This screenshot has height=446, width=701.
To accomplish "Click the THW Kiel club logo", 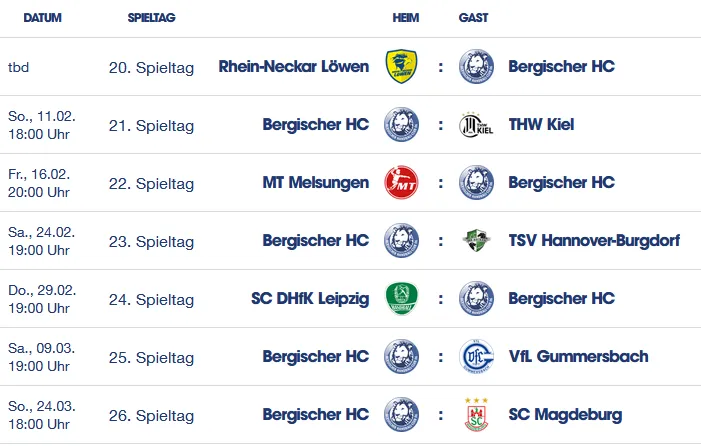I will (x=476, y=125).
